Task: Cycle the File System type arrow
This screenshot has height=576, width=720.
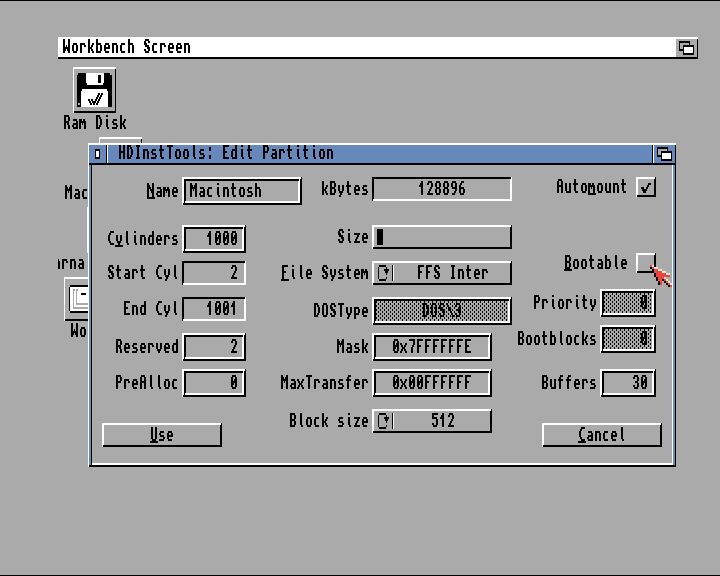Action: 384,273
